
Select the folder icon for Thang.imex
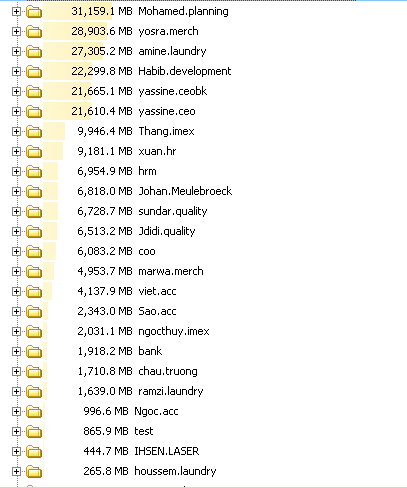click(34, 132)
